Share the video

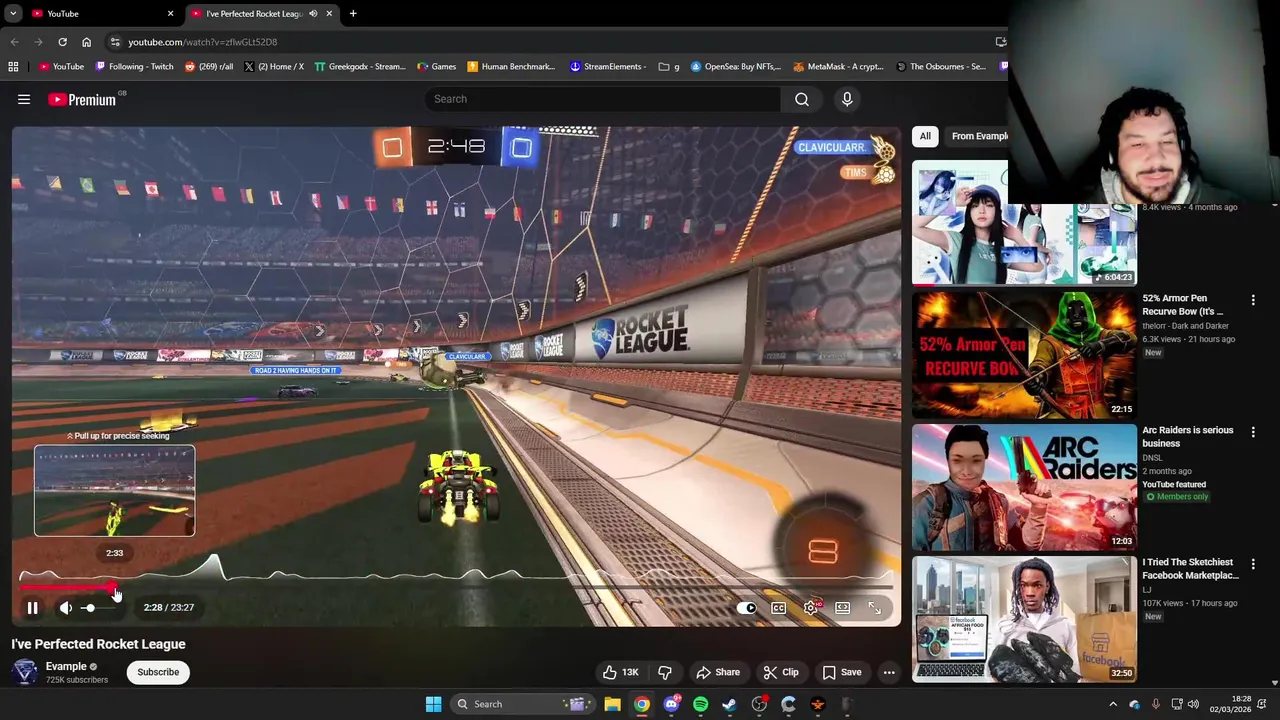(x=718, y=672)
